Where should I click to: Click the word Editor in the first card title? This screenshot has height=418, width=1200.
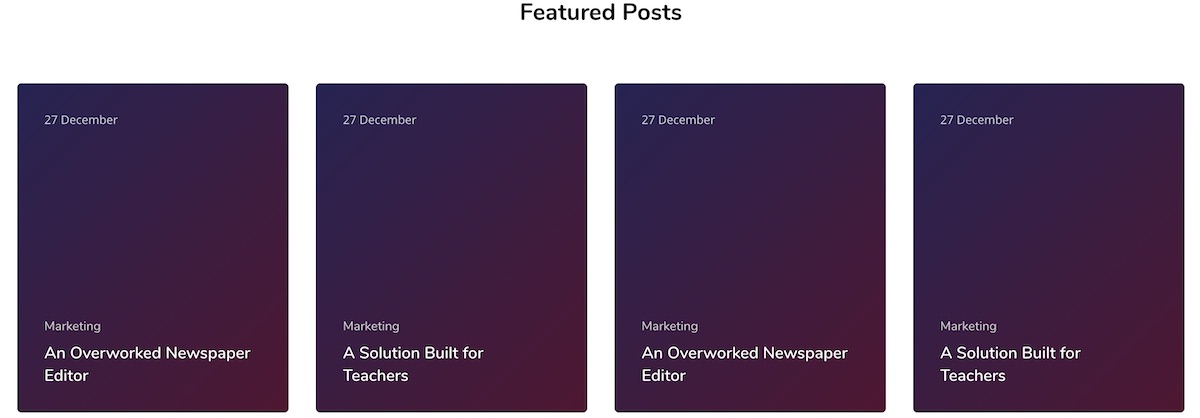66,376
